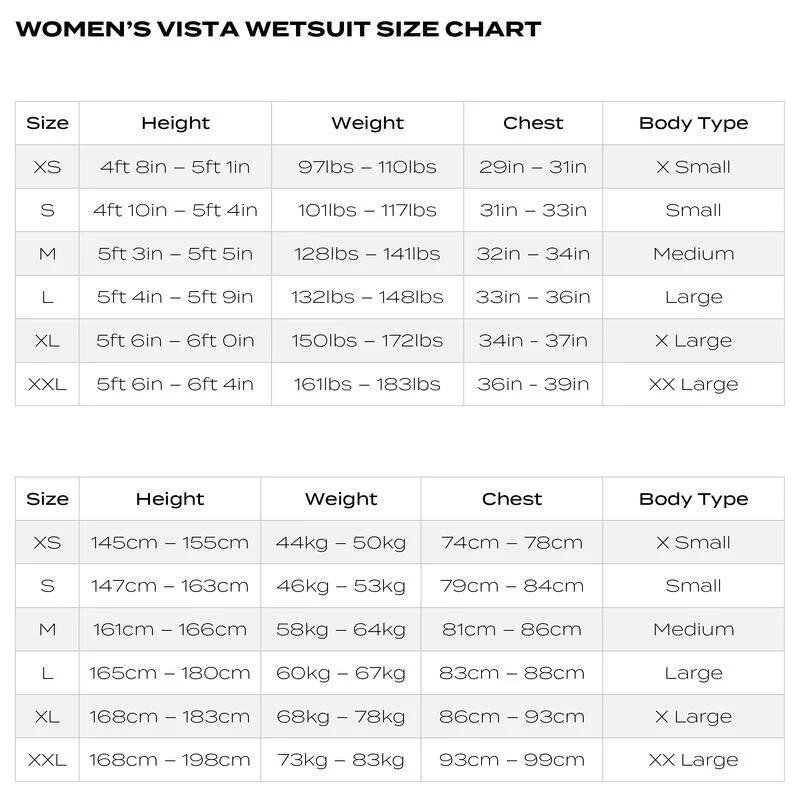The width and height of the screenshot is (800, 800).
Task: Select the Height header above the feet-and-inches values
Action: (x=175, y=123)
